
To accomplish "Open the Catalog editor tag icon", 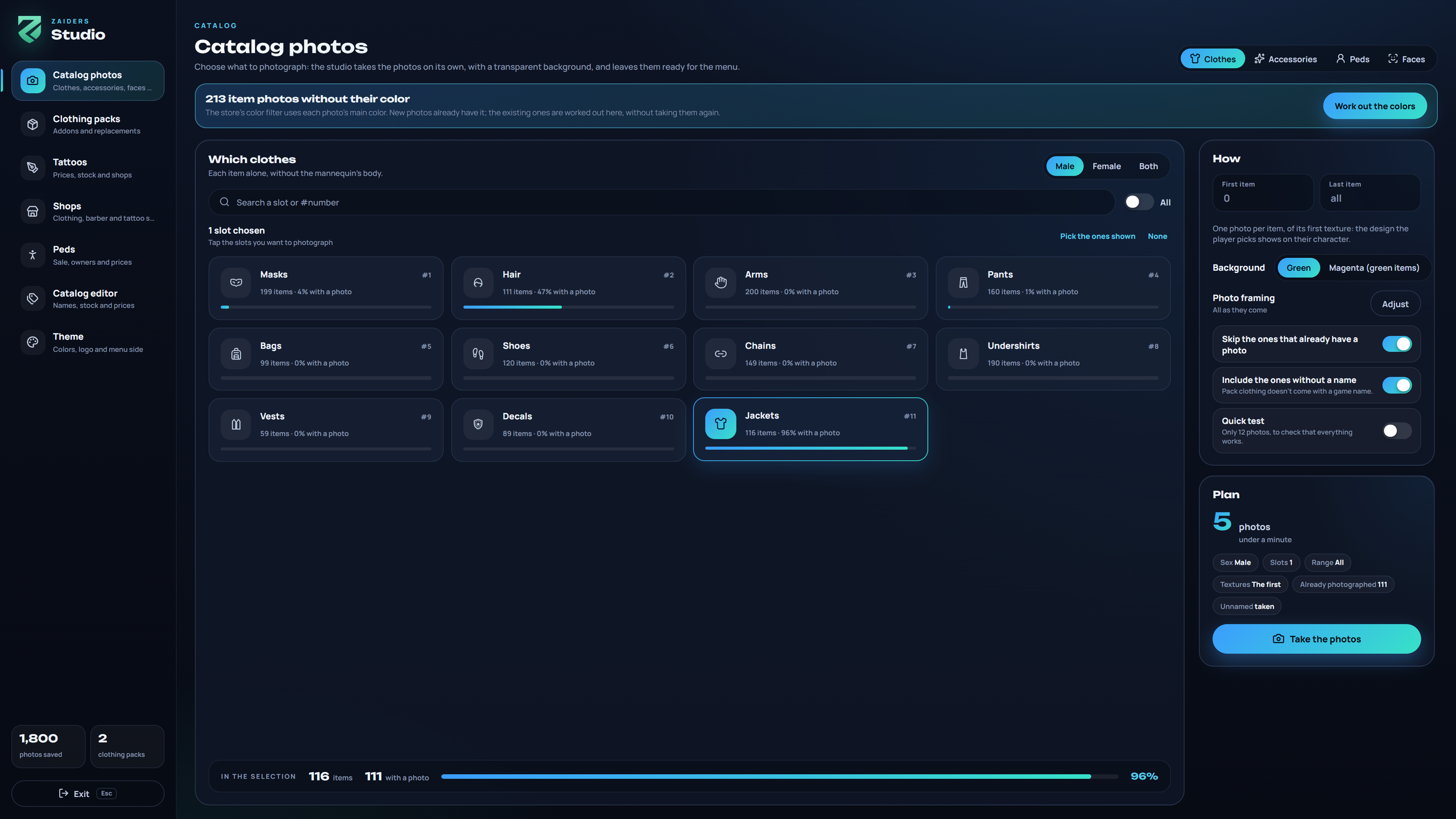I will tap(32, 299).
